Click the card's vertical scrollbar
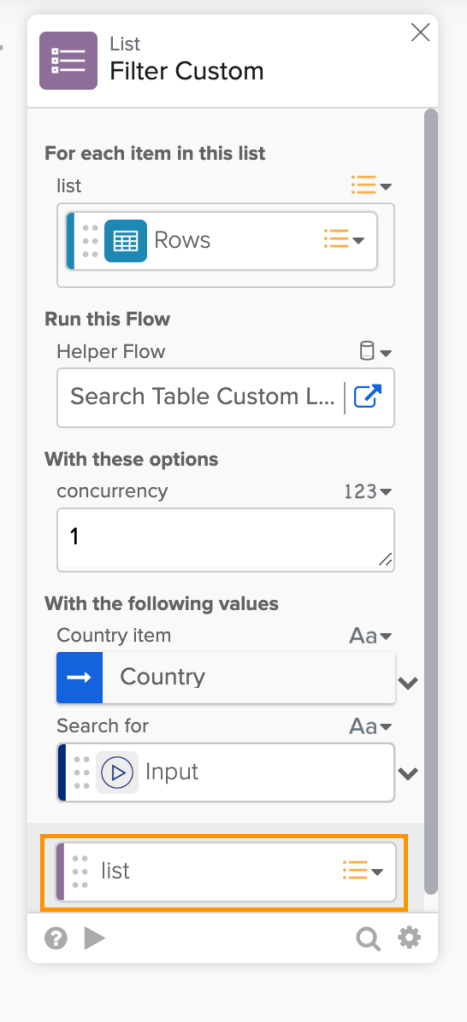 pyautogui.click(x=431, y=502)
